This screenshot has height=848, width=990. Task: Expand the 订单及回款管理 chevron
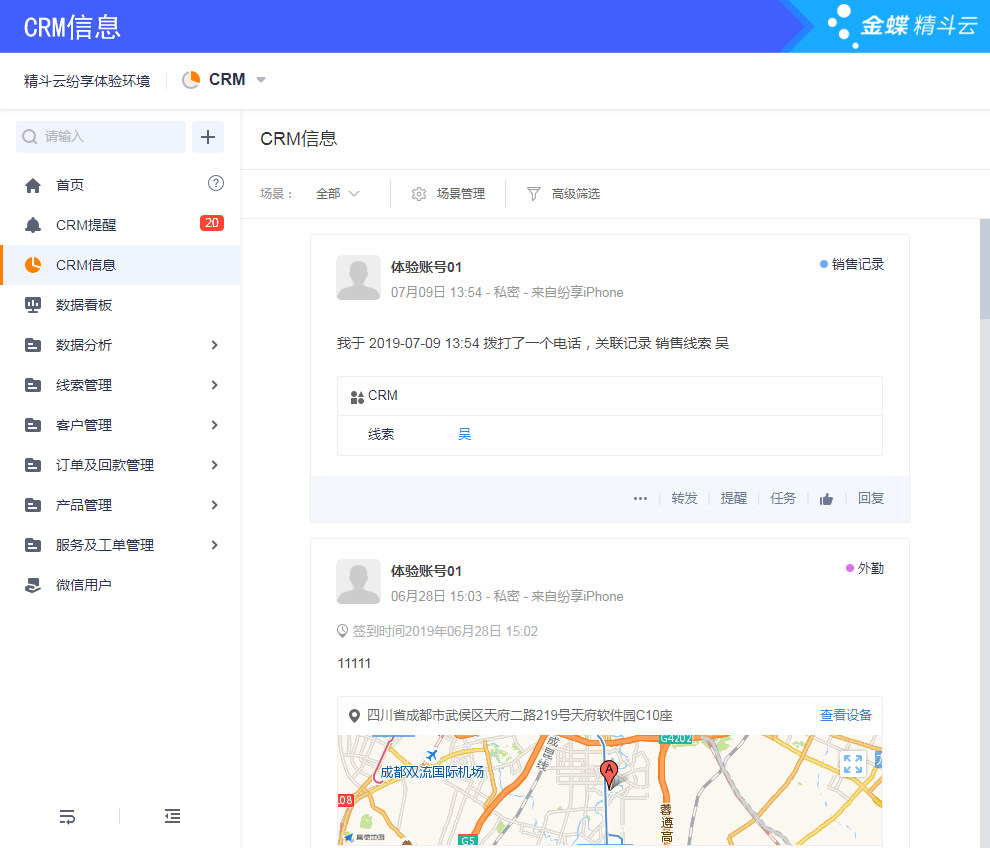coord(215,465)
